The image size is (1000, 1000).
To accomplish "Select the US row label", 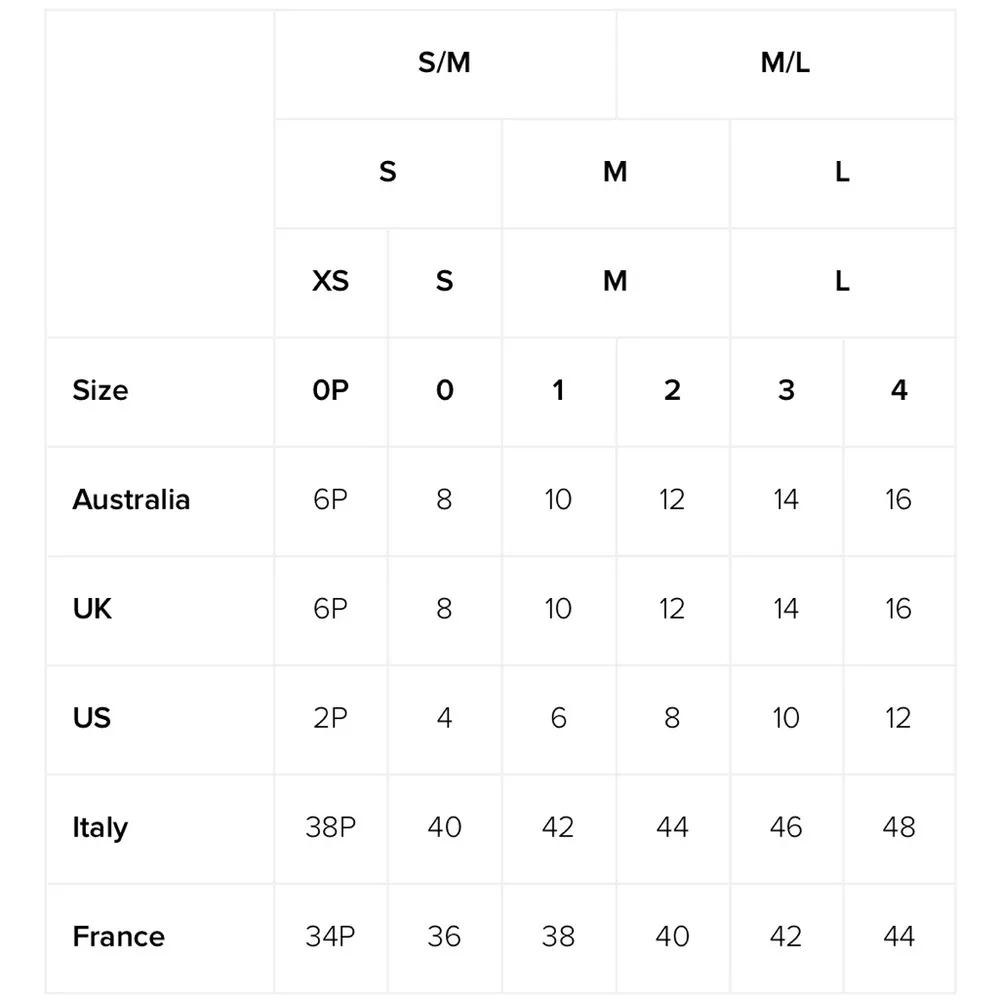I will click(92, 717).
